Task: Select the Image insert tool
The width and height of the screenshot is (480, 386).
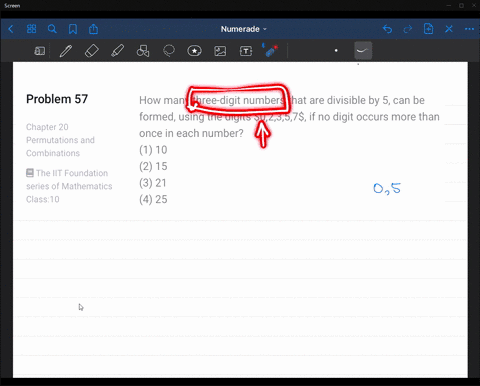Action: click(220, 51)
